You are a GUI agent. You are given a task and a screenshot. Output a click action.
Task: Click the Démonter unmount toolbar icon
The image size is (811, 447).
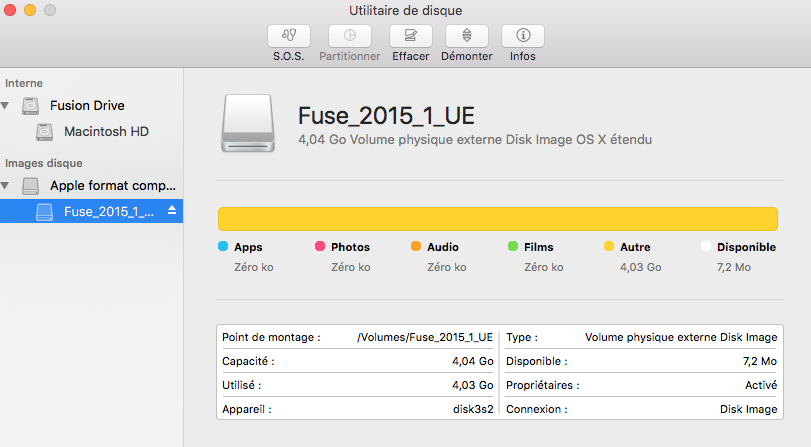pyautogui.click(x=466, y=35)
